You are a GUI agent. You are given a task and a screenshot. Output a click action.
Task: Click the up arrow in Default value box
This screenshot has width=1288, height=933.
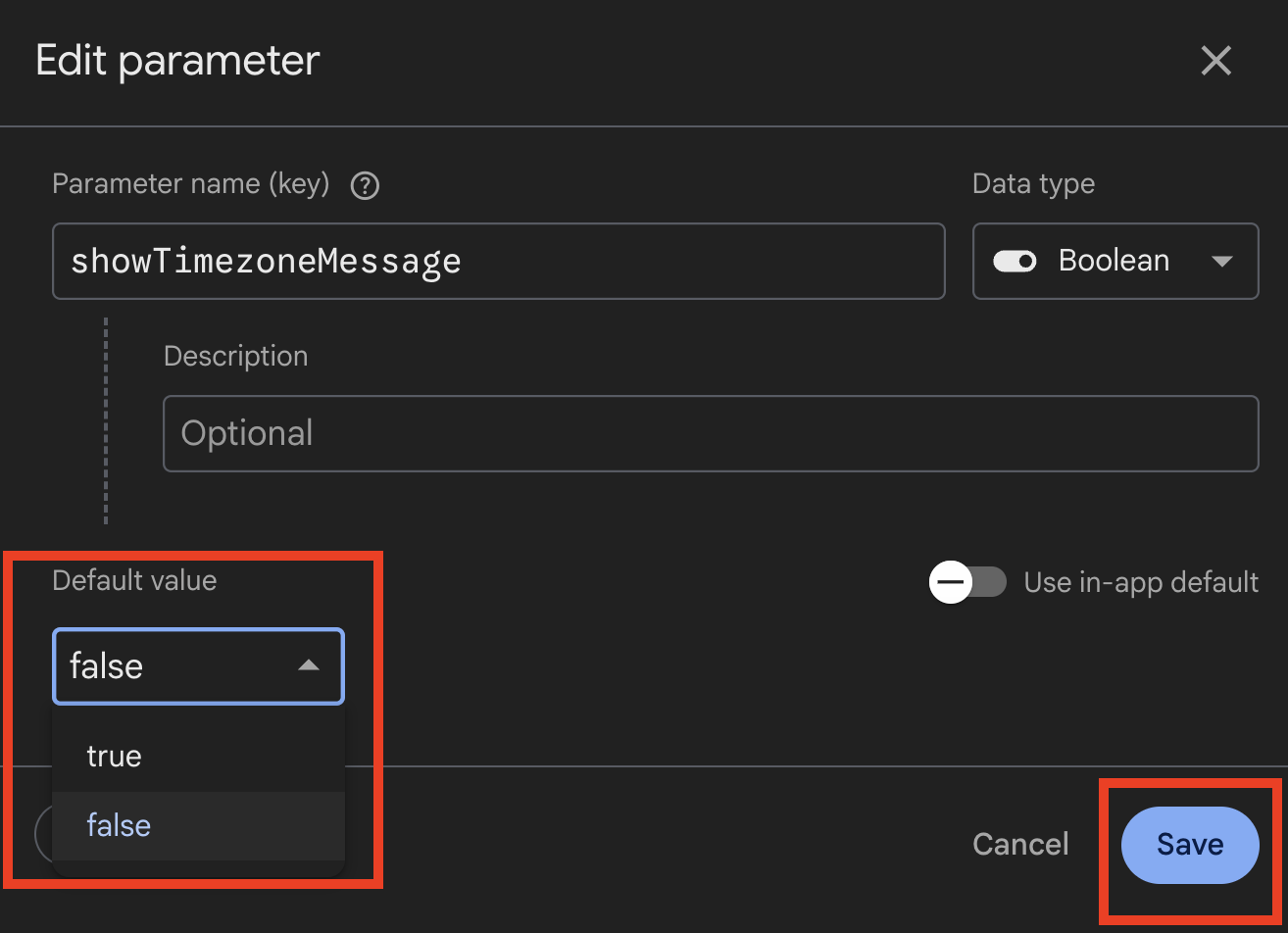click(x=309, y=665)
